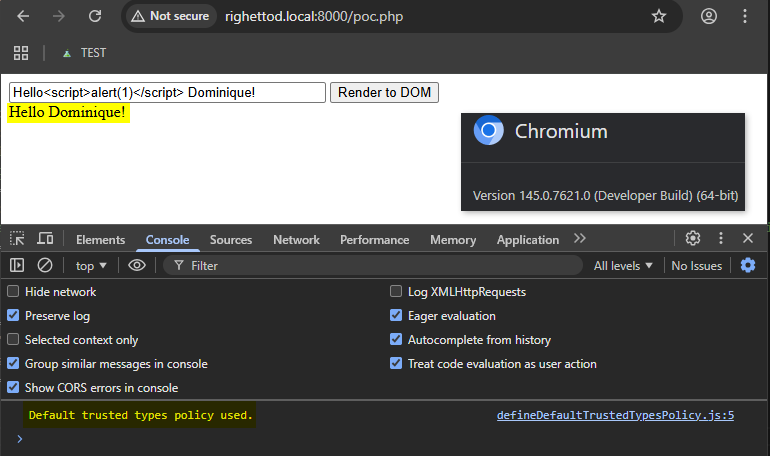
Task: Click the Render to DOM button
Action: [384, 92]
